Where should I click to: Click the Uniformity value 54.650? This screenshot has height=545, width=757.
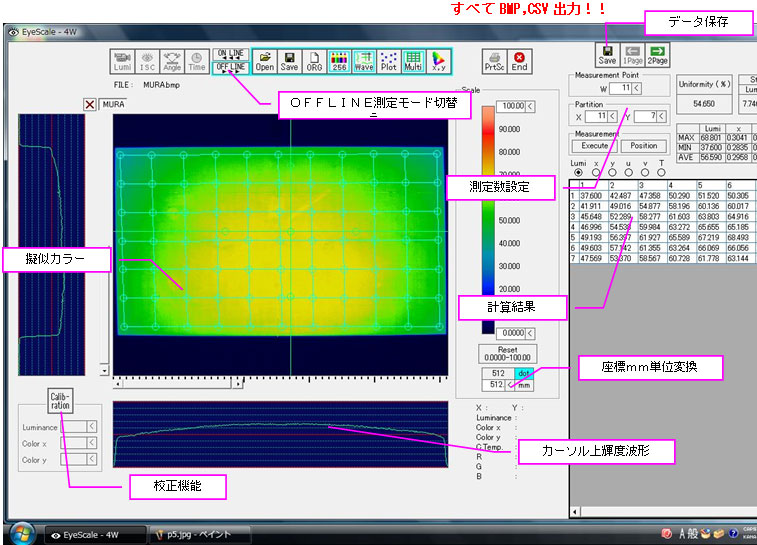click(x=704, y=104)
